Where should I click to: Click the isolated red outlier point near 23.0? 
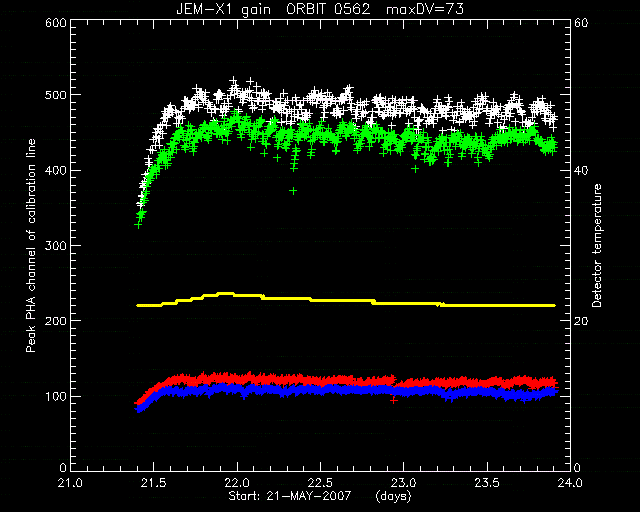point(393,400)
